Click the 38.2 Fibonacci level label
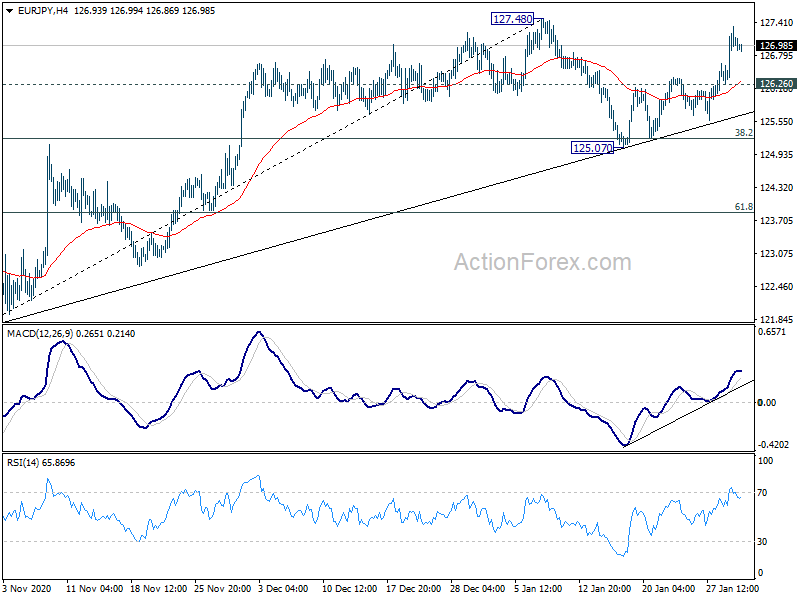Image resolution: width=800 pixels, height=600 pixels. tap(743, 133)
